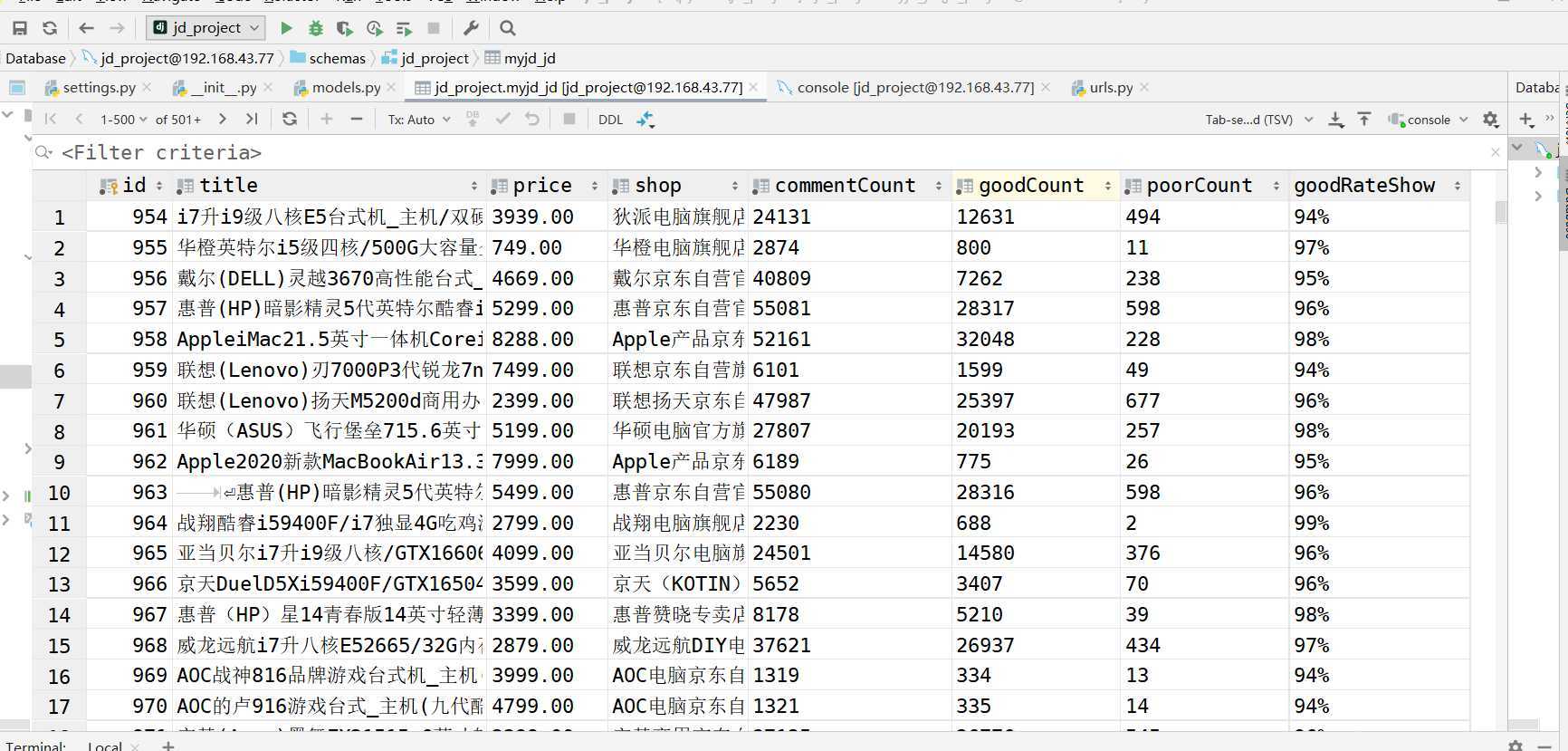Open the console dropdown in table toolbar
This screenshot has width=1568, height=751.
(1429, 120)
